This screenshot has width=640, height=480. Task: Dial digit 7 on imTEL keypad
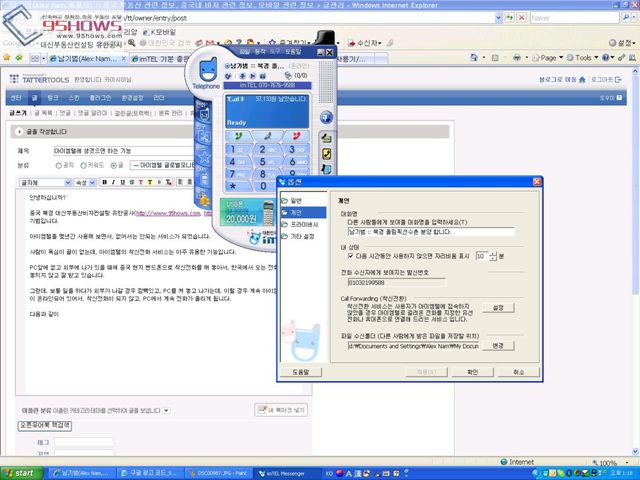point(237,174)
